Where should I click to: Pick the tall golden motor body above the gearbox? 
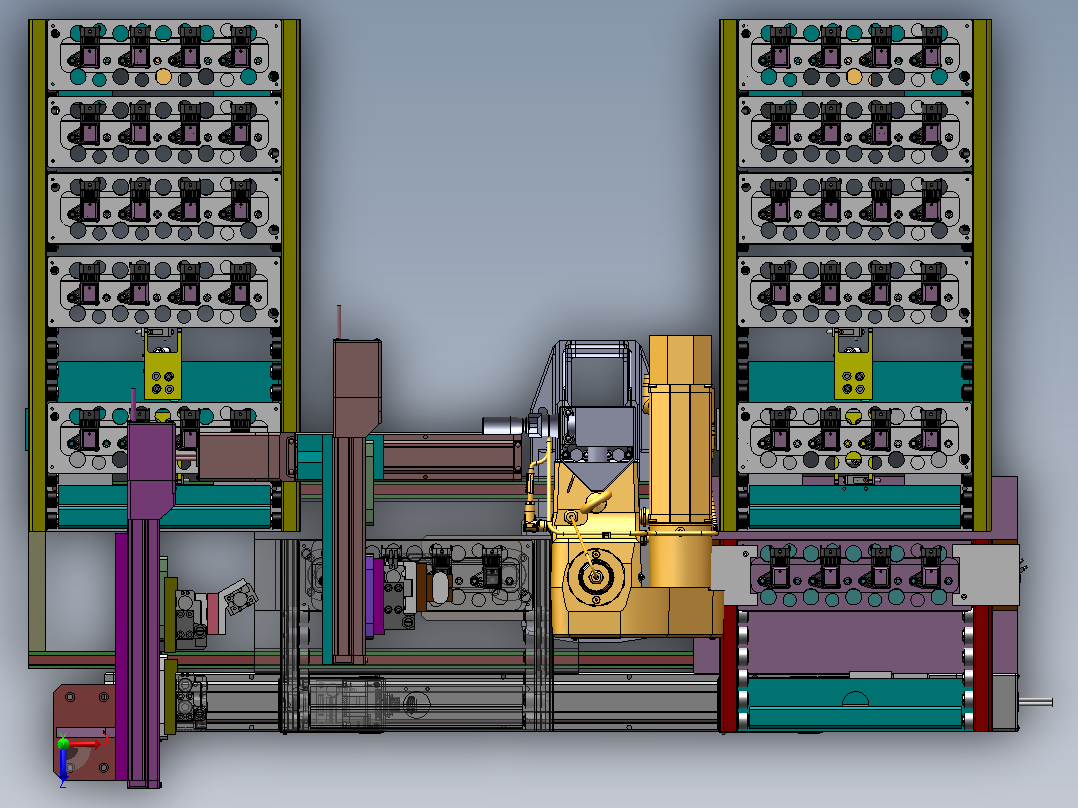(680, 428)
